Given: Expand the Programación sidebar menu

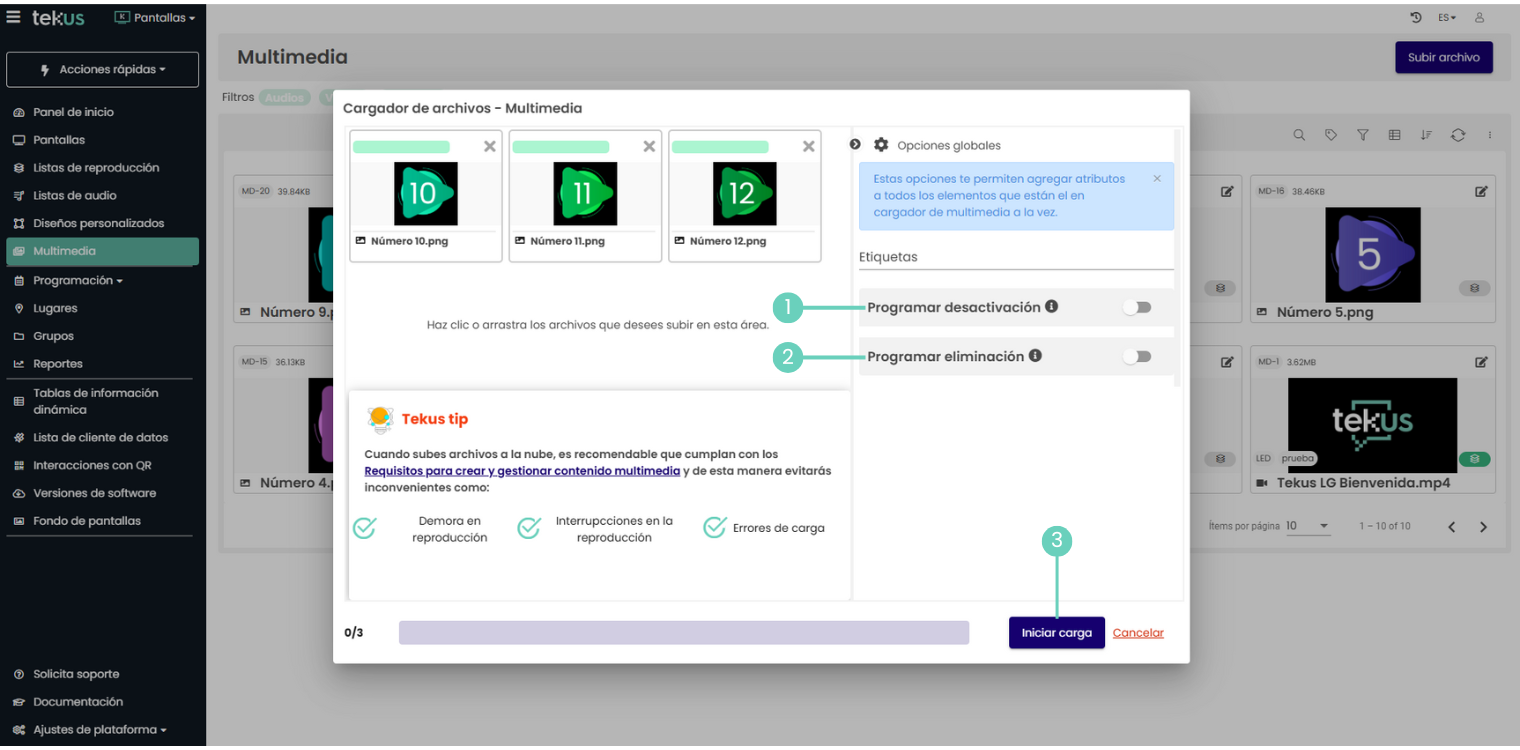Looking at the screenshot, I should point(77,281).
